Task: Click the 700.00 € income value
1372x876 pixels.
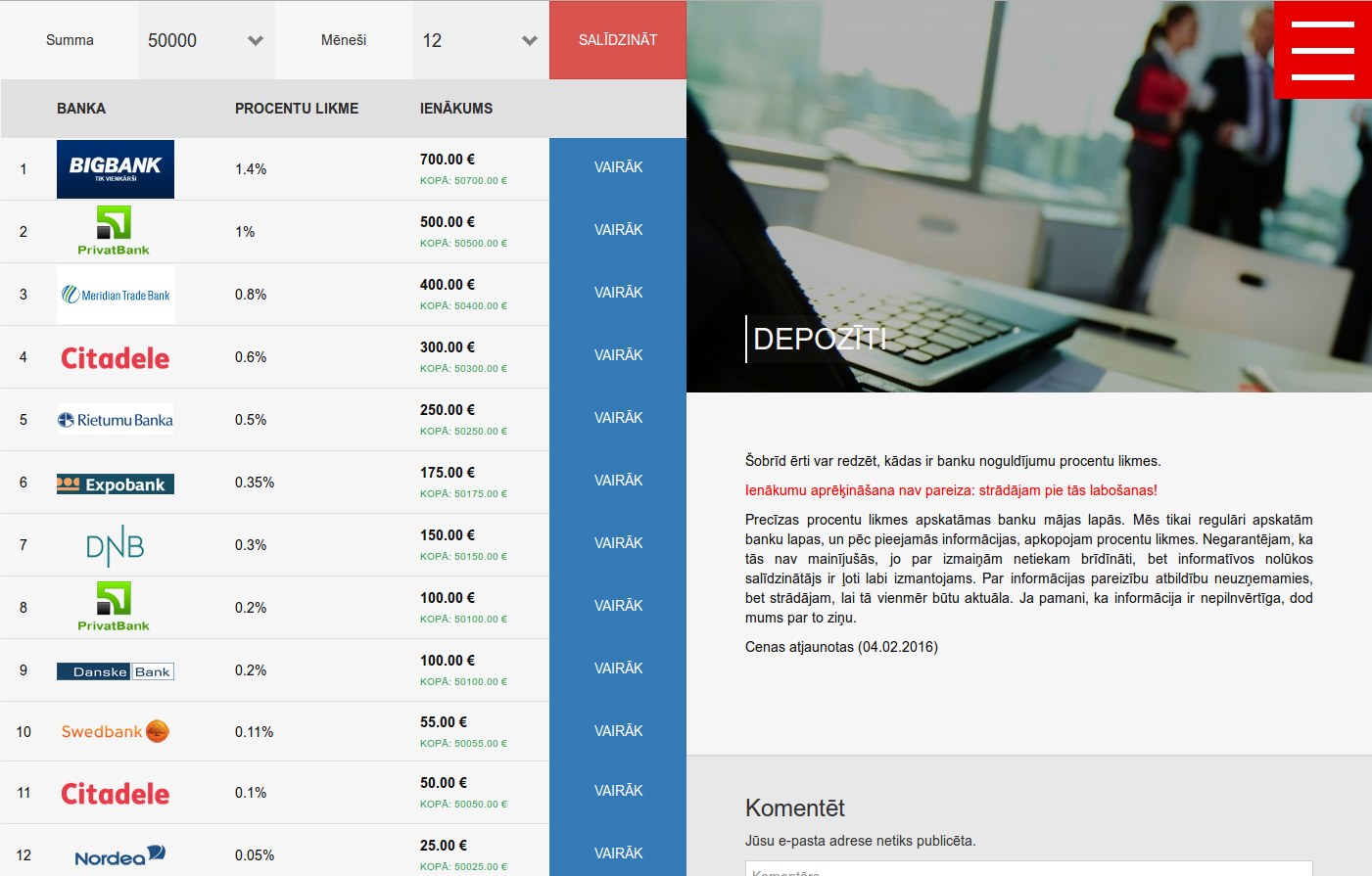Action: (448, 160)
